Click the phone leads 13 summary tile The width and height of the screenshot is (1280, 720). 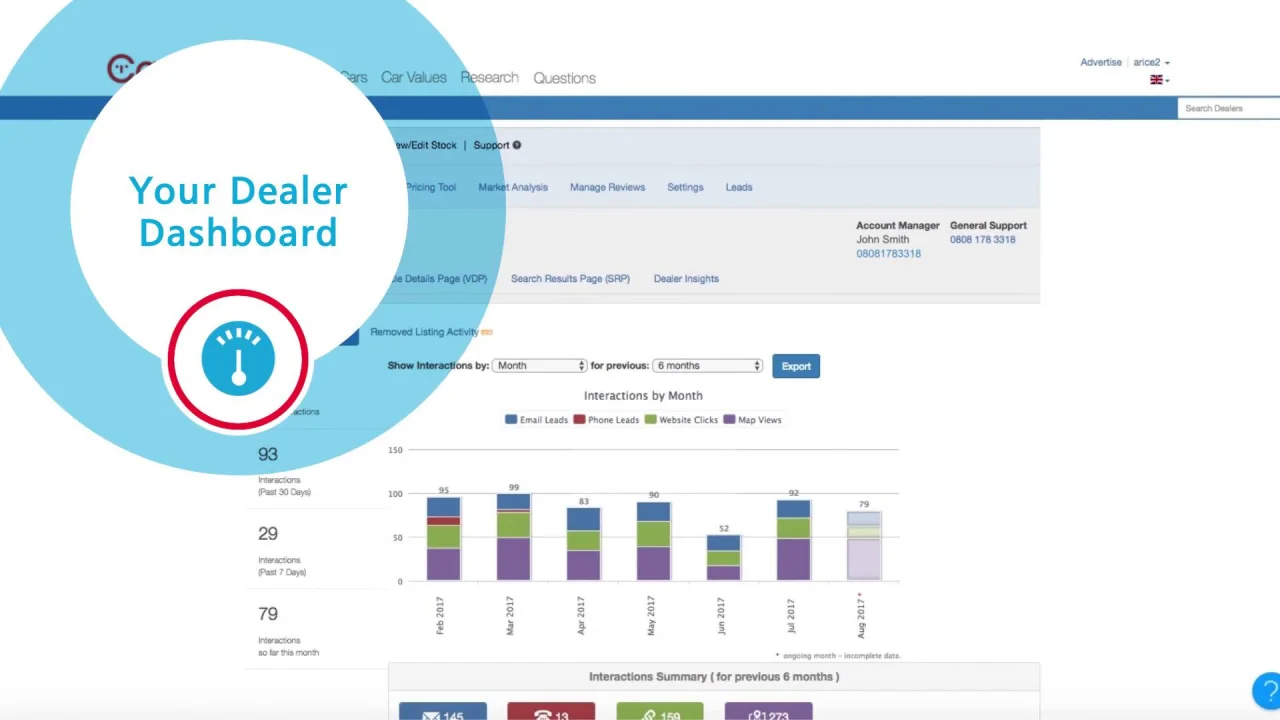[x=551, y=712]
